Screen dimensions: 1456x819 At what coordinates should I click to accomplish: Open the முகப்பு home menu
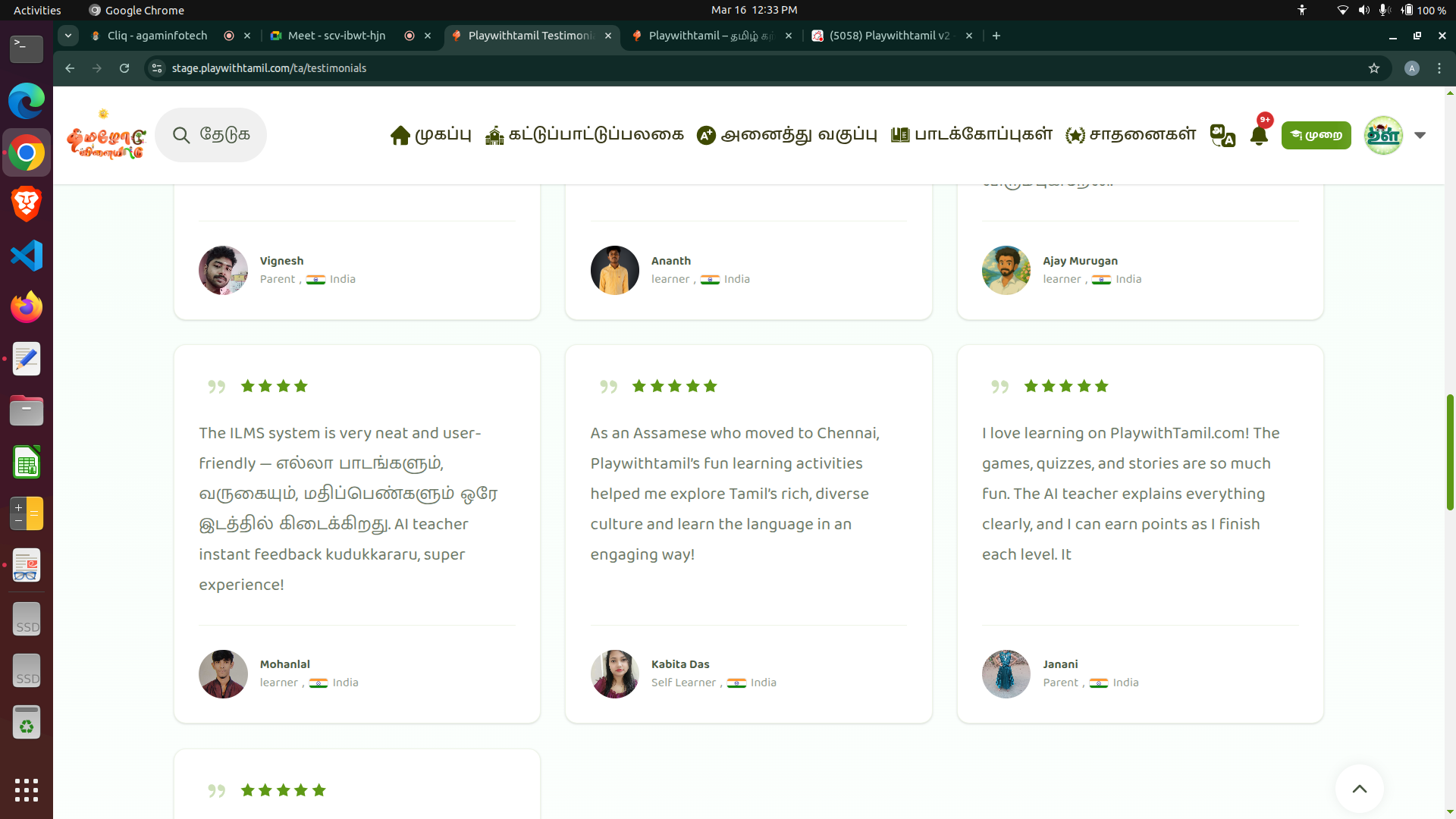[431, 135]
